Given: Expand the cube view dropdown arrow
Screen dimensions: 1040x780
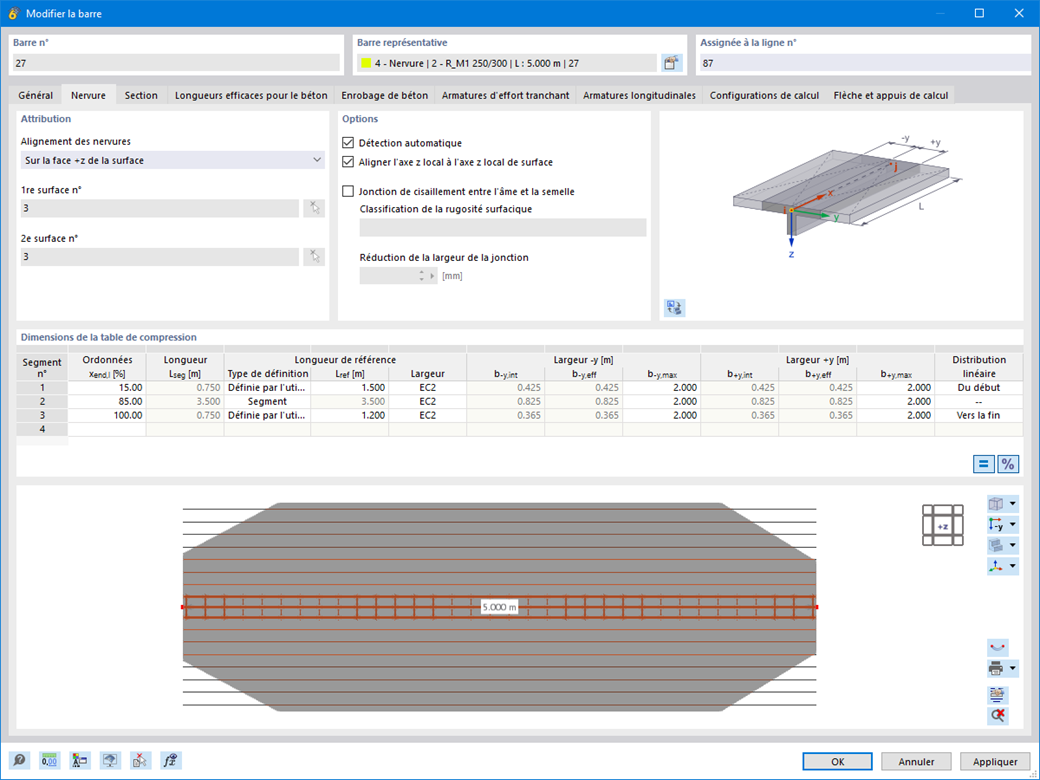Looking at the screenshot, I should [1013, 504].
